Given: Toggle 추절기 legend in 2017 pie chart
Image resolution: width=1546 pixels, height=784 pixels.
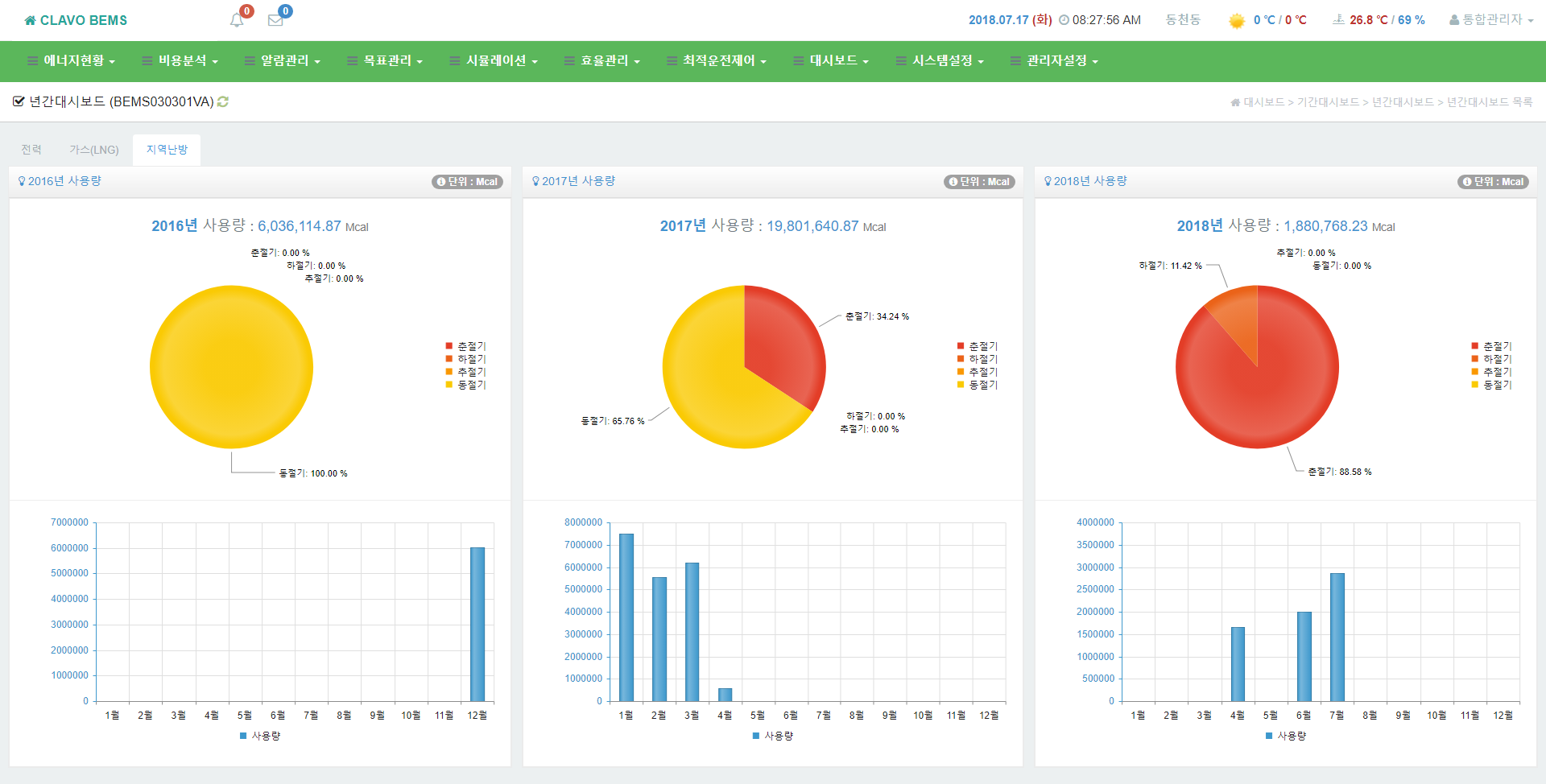Looking at the screenshot, I should pyautogui.click(x=978, y=372).
